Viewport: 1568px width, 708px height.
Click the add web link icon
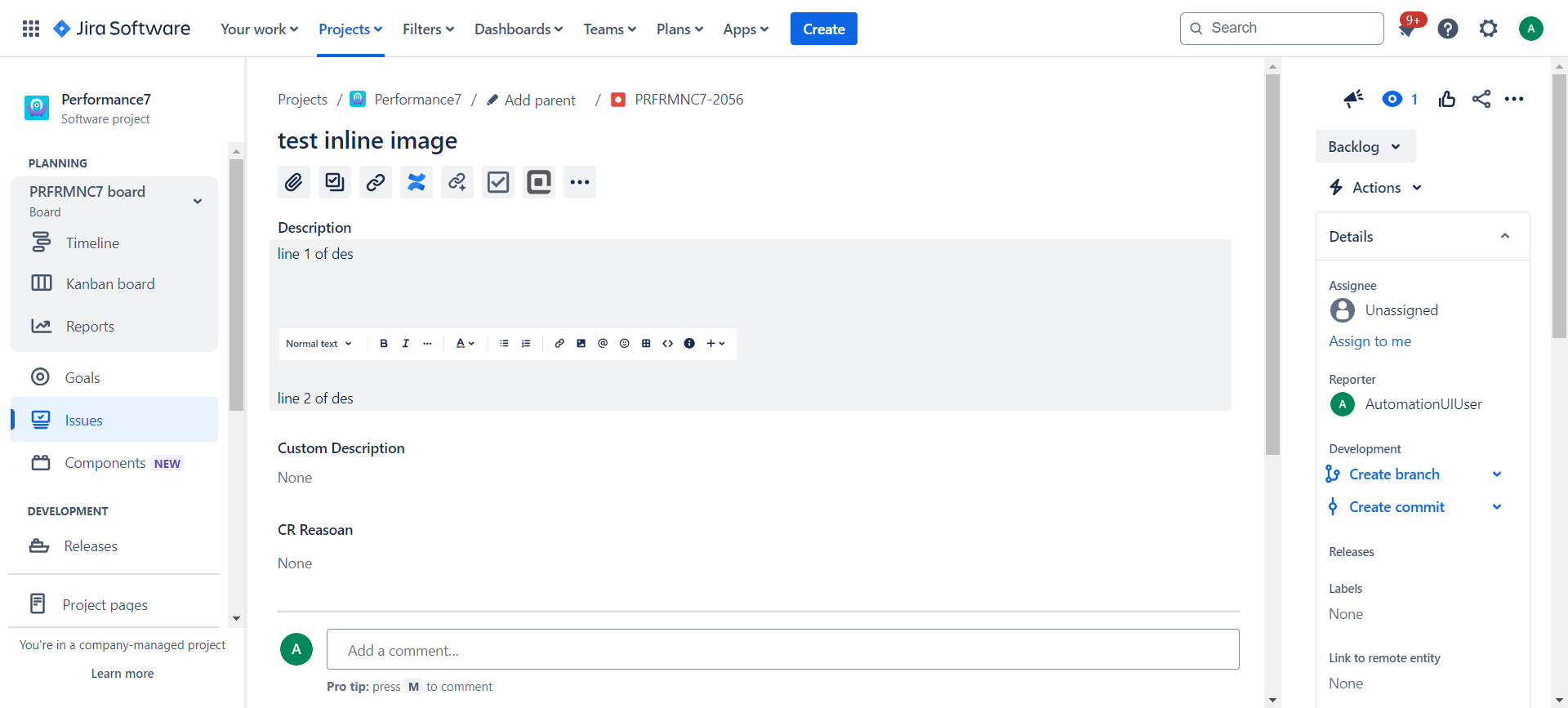pyautogui.click(x=457, y=182)
